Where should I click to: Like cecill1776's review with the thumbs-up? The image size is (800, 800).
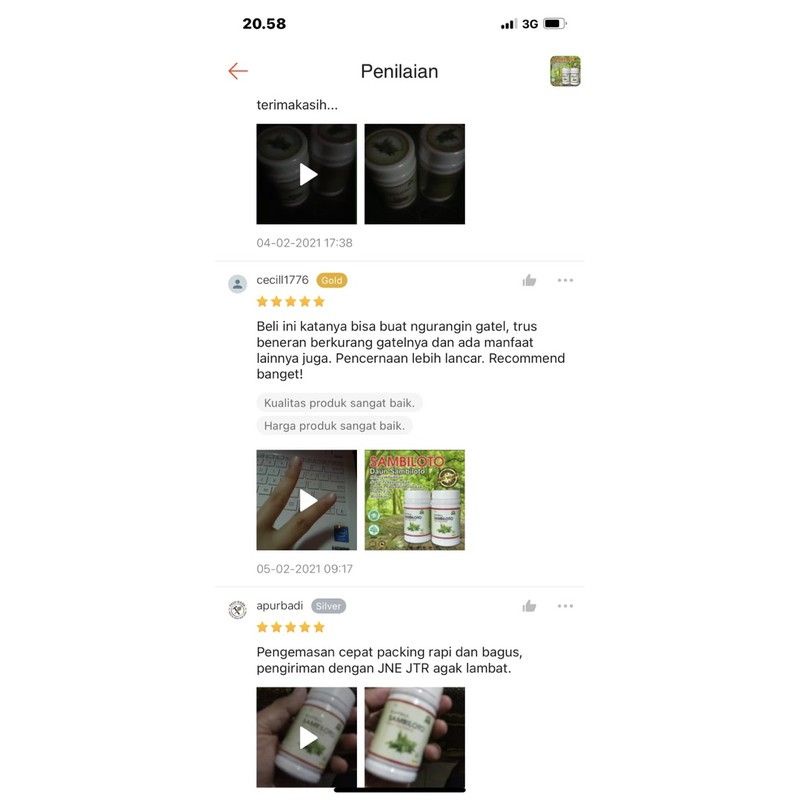529,280
